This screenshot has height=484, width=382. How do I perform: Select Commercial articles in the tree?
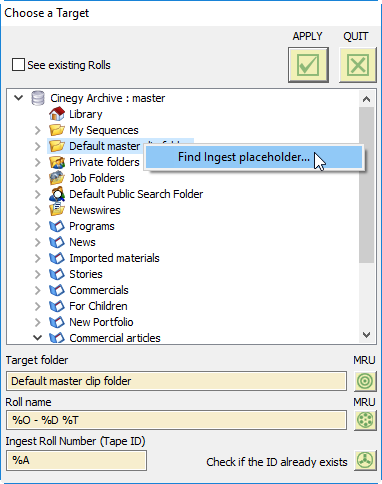tap(115, 338)
